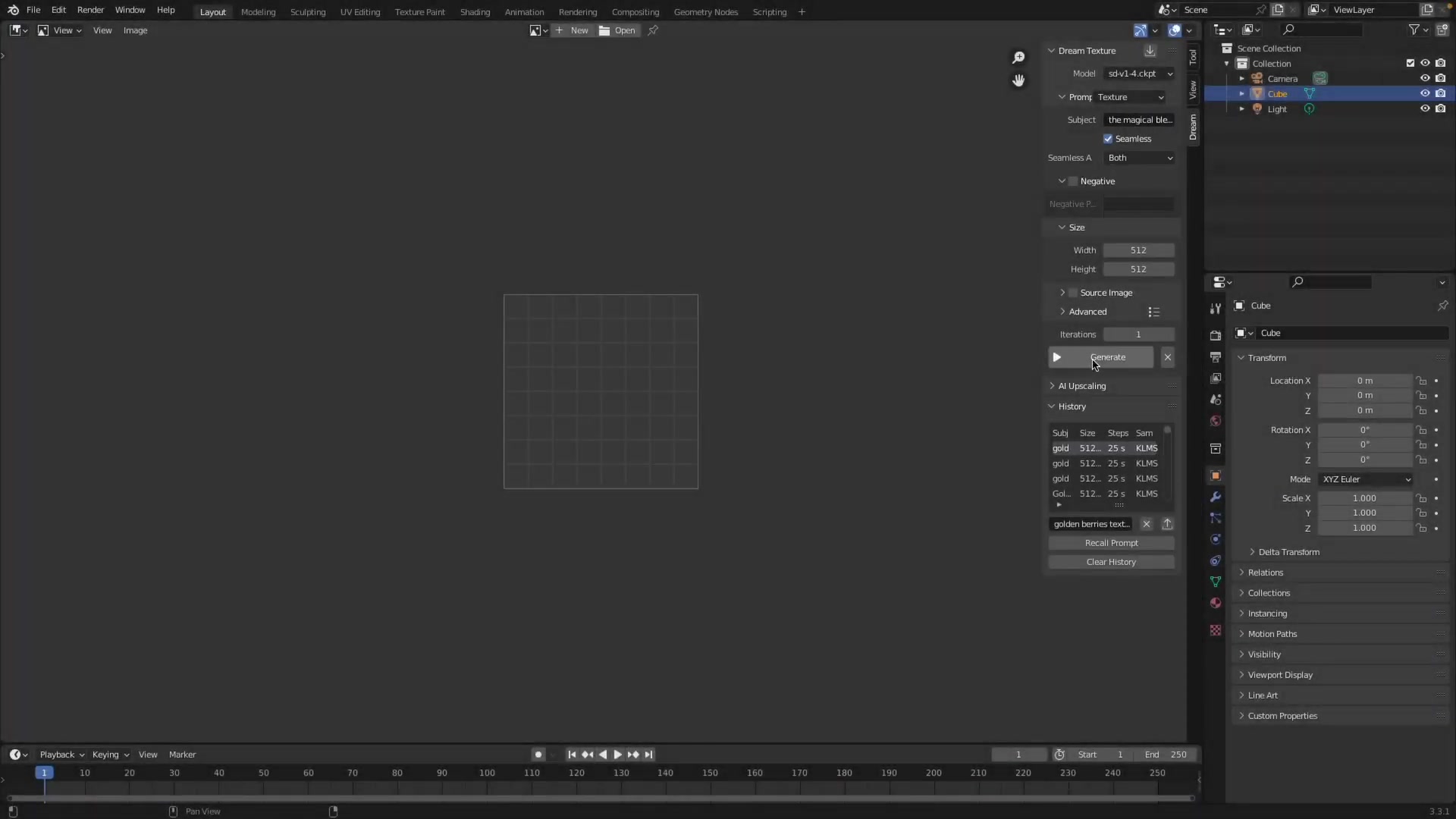1456x819 pixels.
Task: Hide the Cube in viewport
Action: pyautogui.click(x=1425, y=94)
